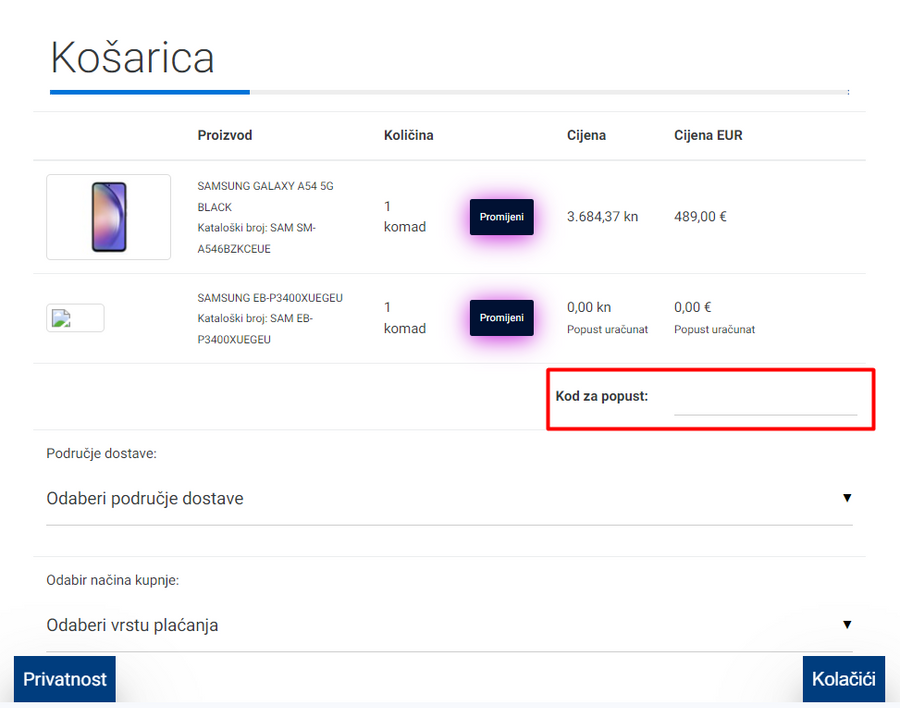Click the Samsung Galaxy A54 phone thumbnail
Image resolution: width=900 pixels, height=708 pixels.
tap(109, 217)
